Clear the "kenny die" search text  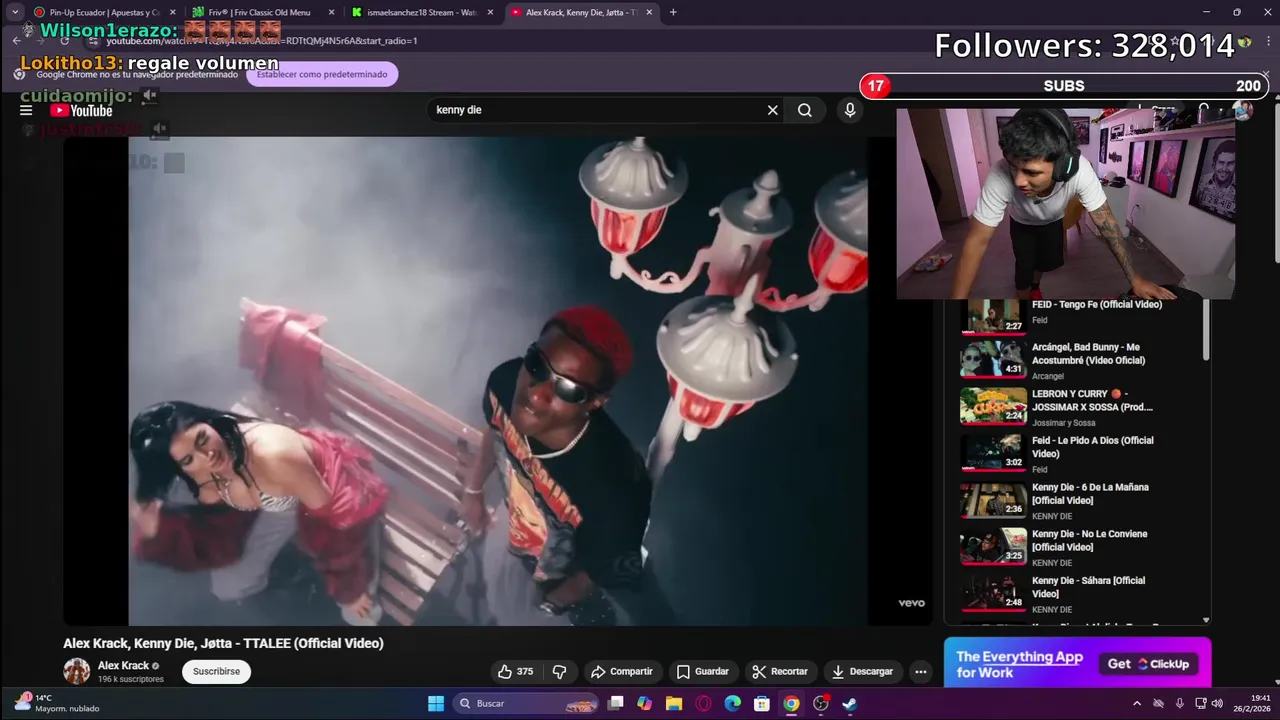pos(772,110)
